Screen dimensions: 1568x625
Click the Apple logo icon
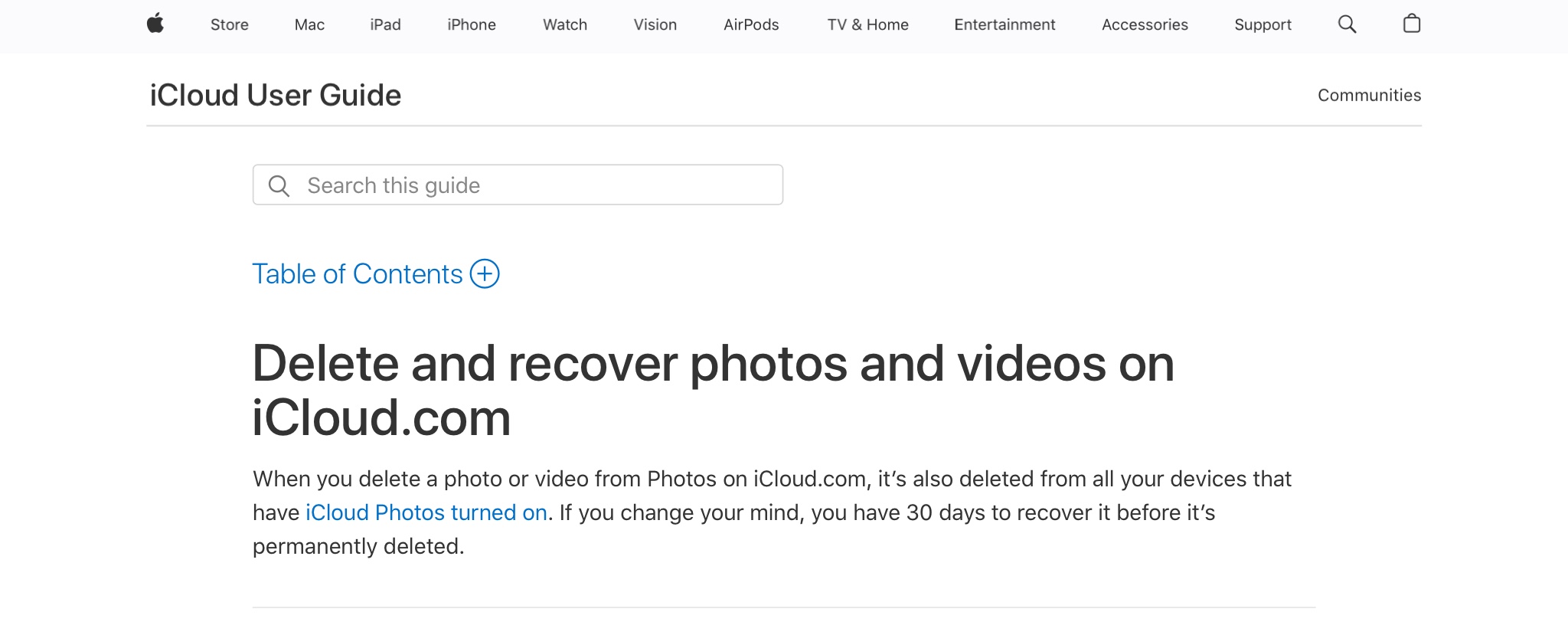(x=155, y=24)
